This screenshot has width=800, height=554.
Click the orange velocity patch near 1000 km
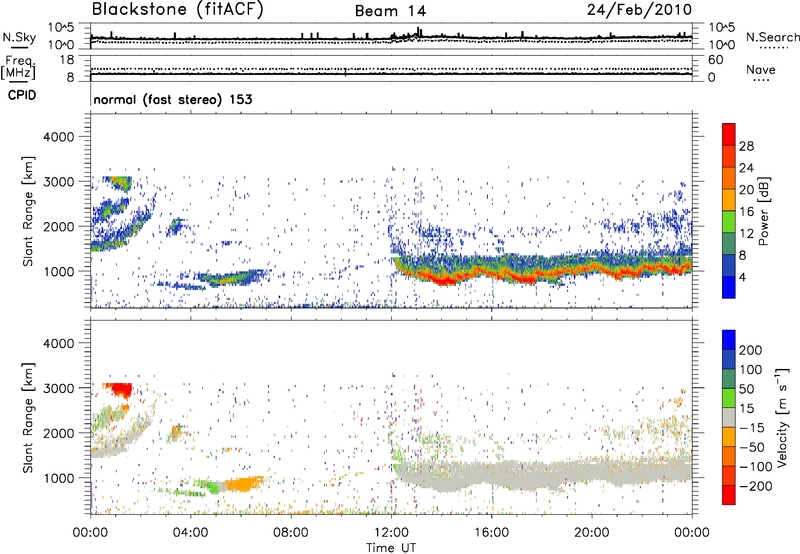point(244,484)
